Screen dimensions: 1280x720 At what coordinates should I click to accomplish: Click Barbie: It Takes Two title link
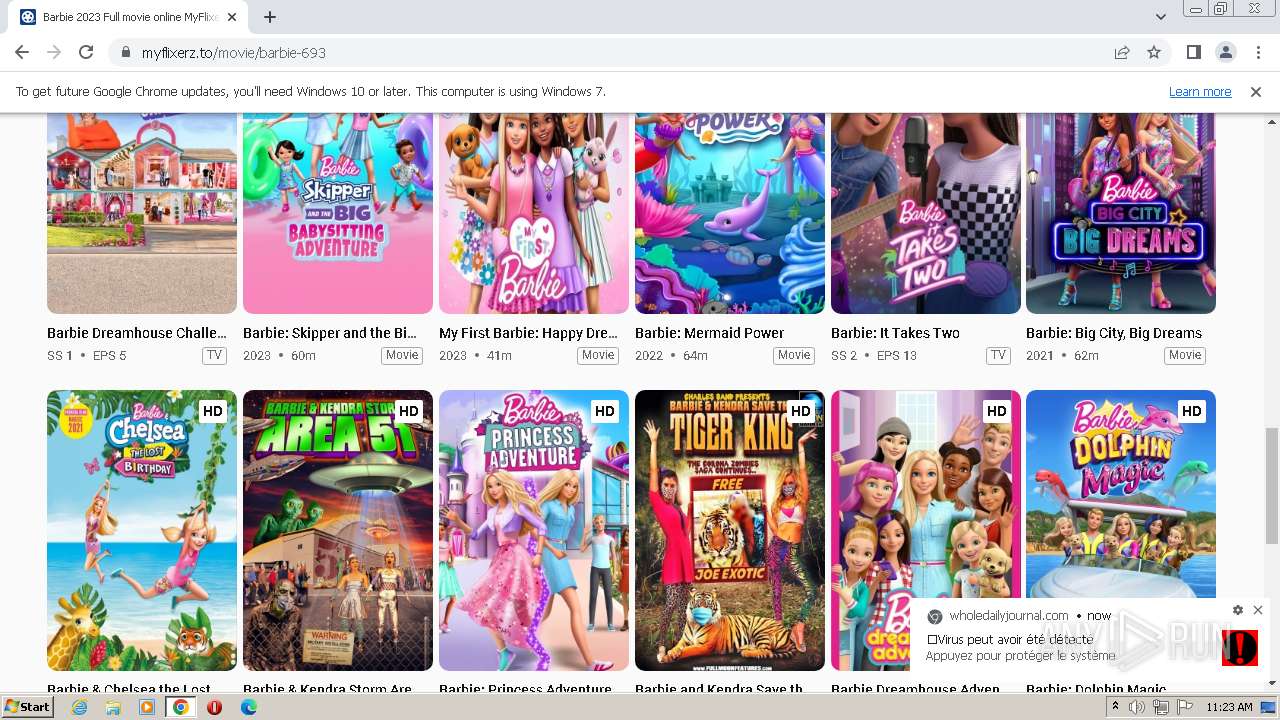point(895,333)
